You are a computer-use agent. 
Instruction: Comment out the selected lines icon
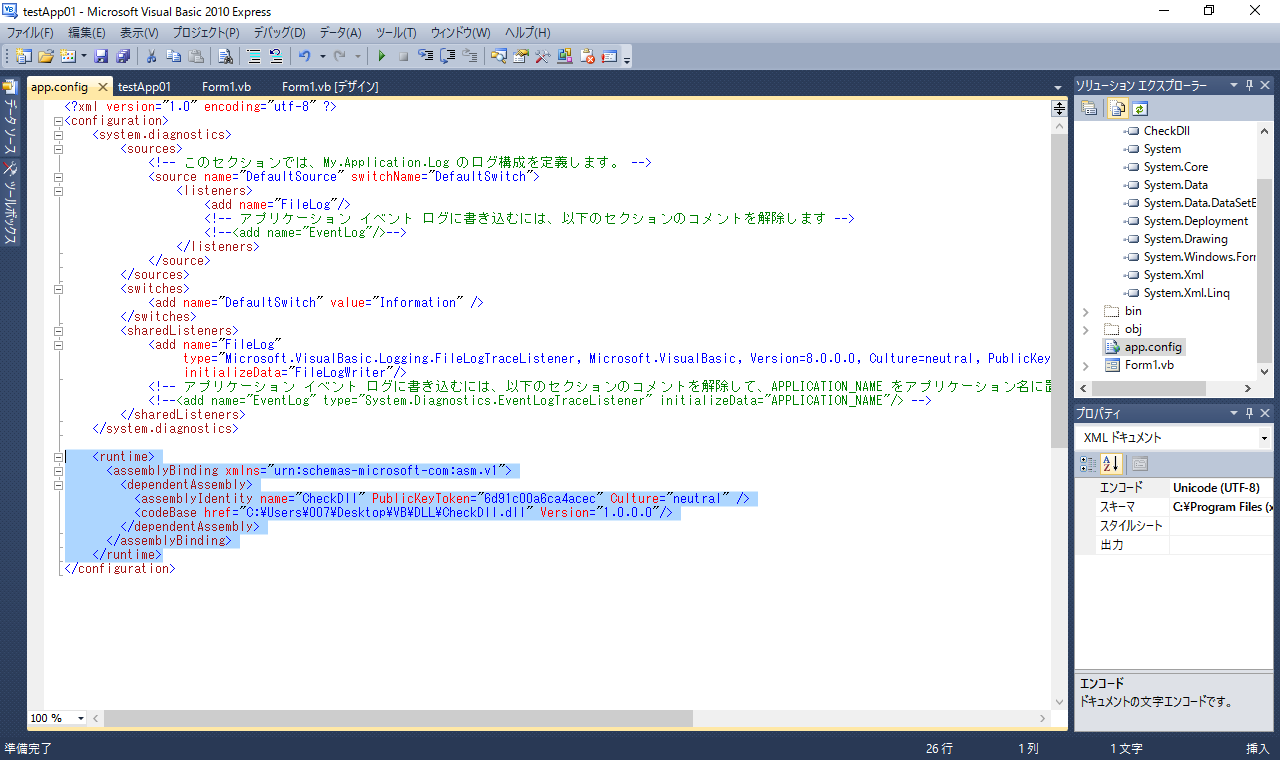[254, 56]
